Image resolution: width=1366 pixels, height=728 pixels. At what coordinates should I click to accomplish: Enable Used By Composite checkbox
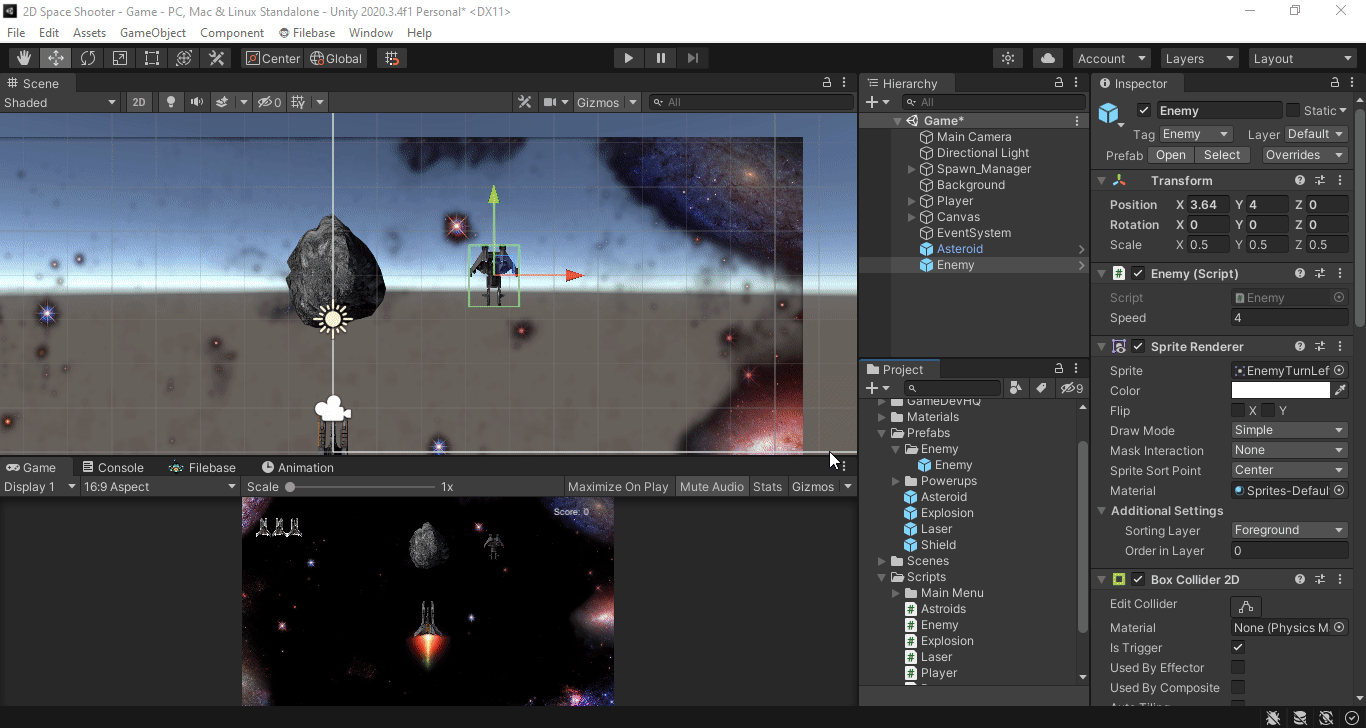pyautogui.click(x=1238, y=687)
